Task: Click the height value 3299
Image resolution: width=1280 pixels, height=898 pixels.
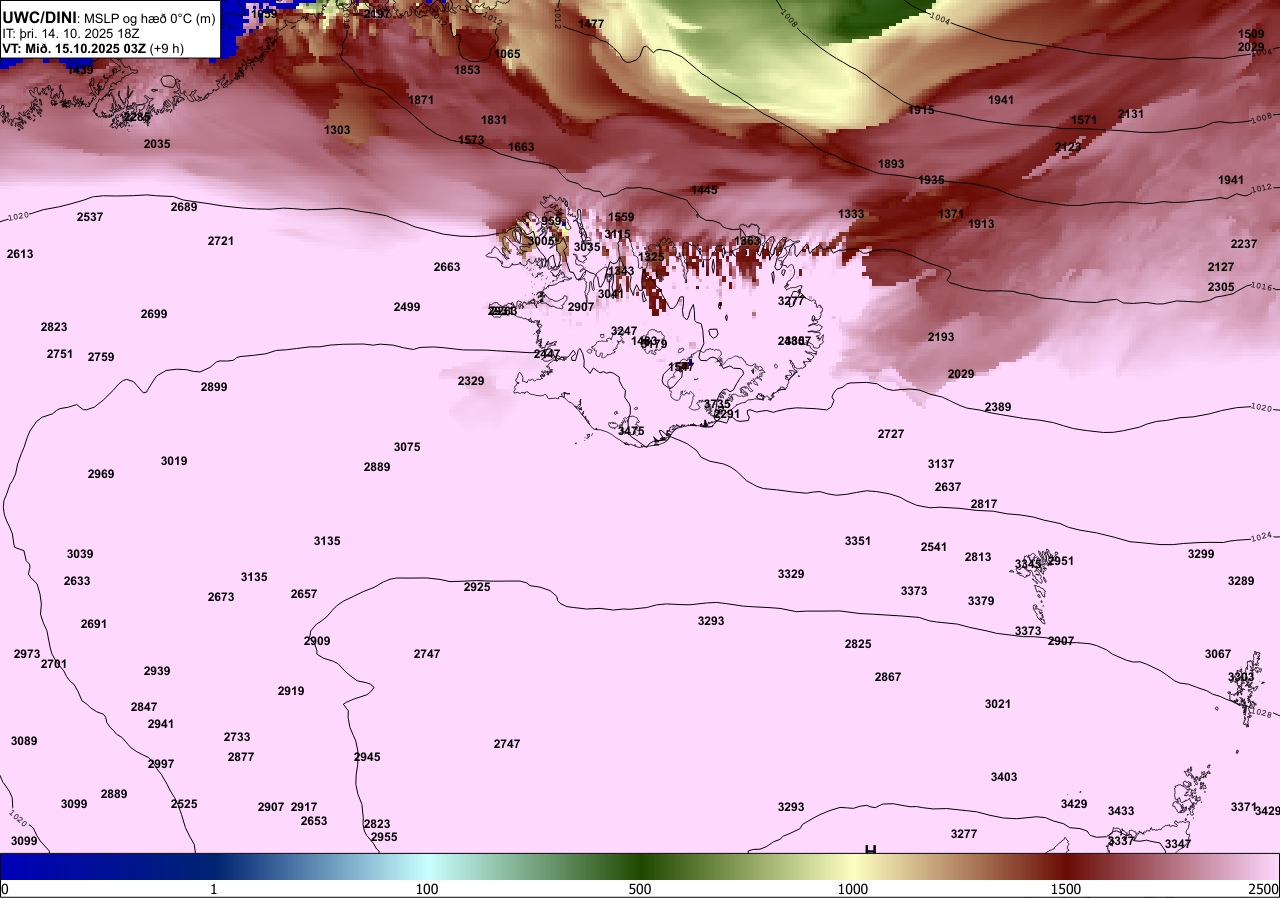Action: click(x=1201, y=554)
